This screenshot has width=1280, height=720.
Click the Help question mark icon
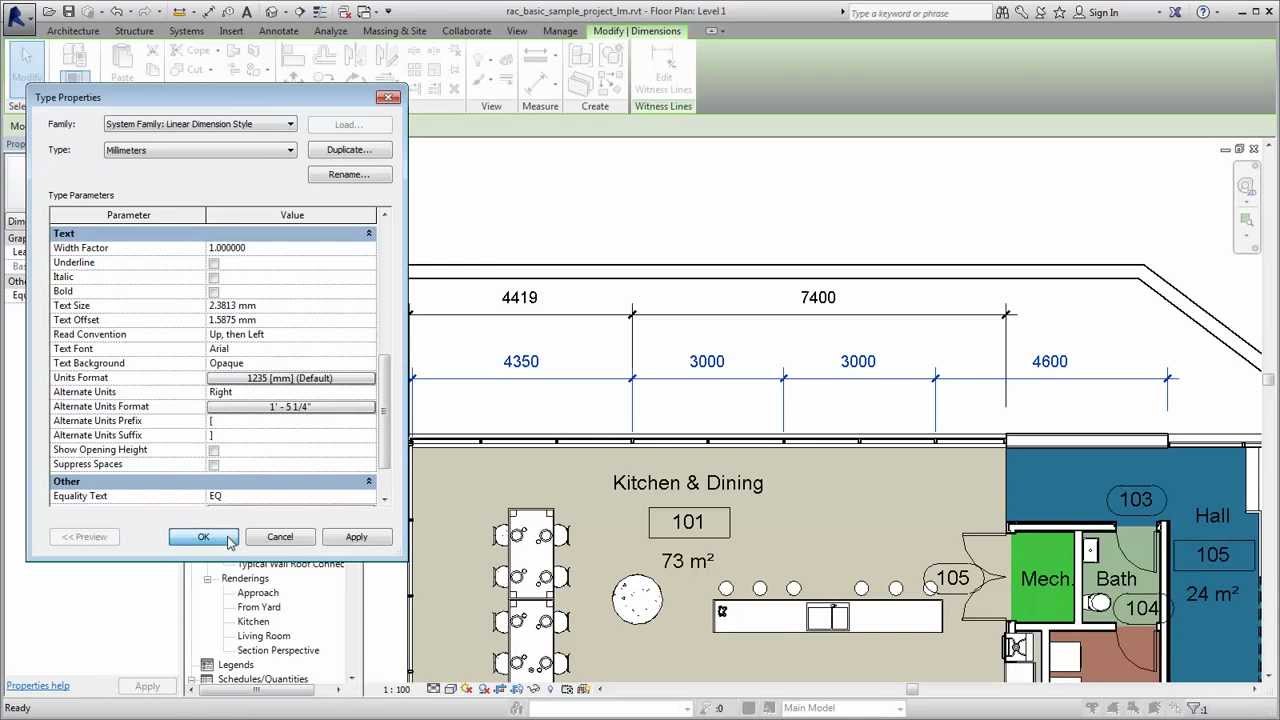1203,12
